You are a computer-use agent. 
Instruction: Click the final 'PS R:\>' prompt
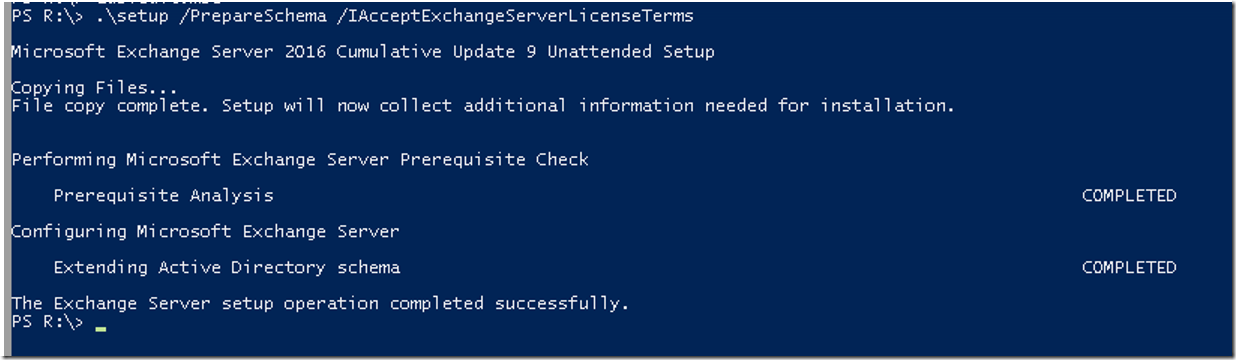48,321
